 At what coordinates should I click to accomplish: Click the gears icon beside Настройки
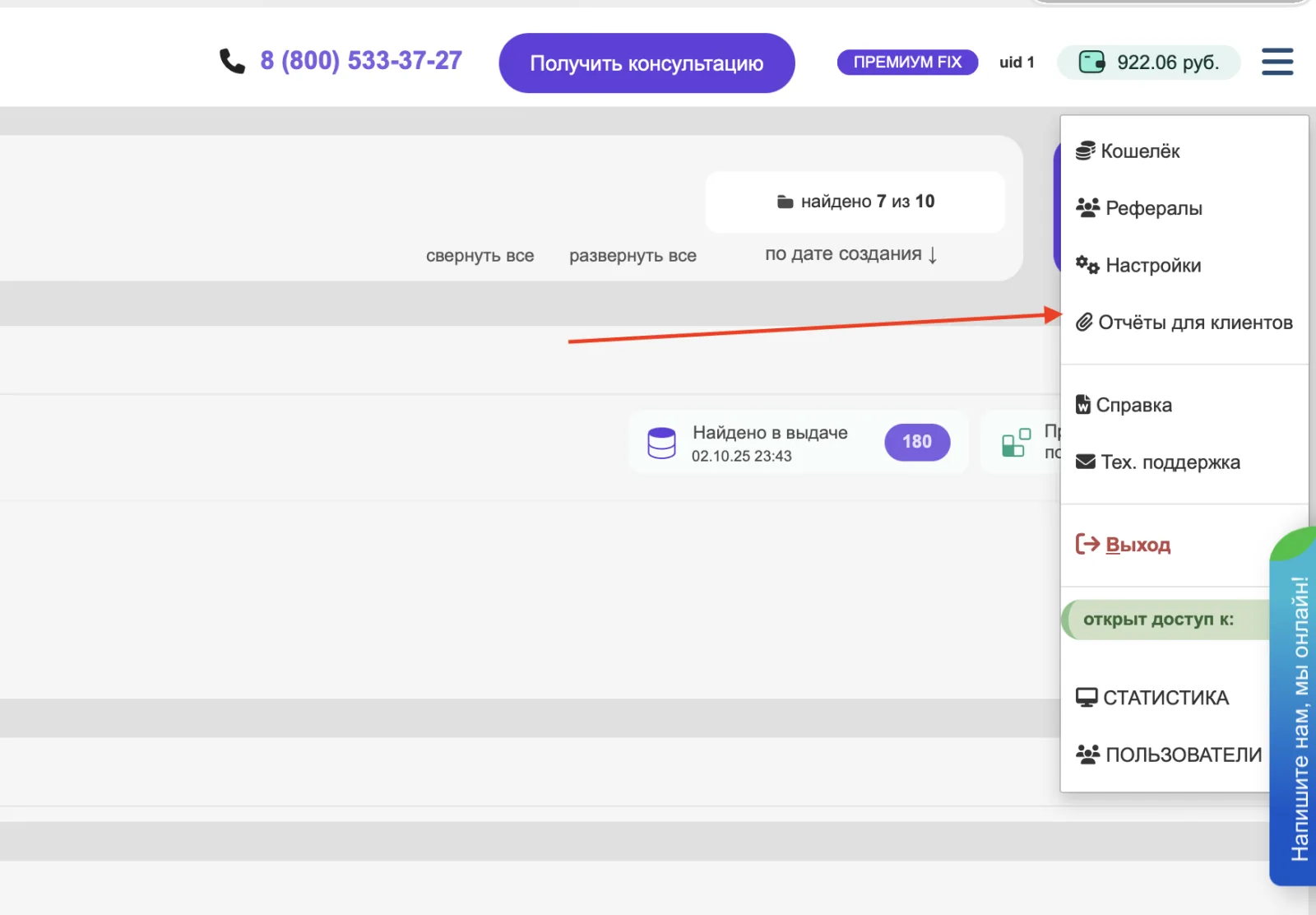(x=1087, y=265)
